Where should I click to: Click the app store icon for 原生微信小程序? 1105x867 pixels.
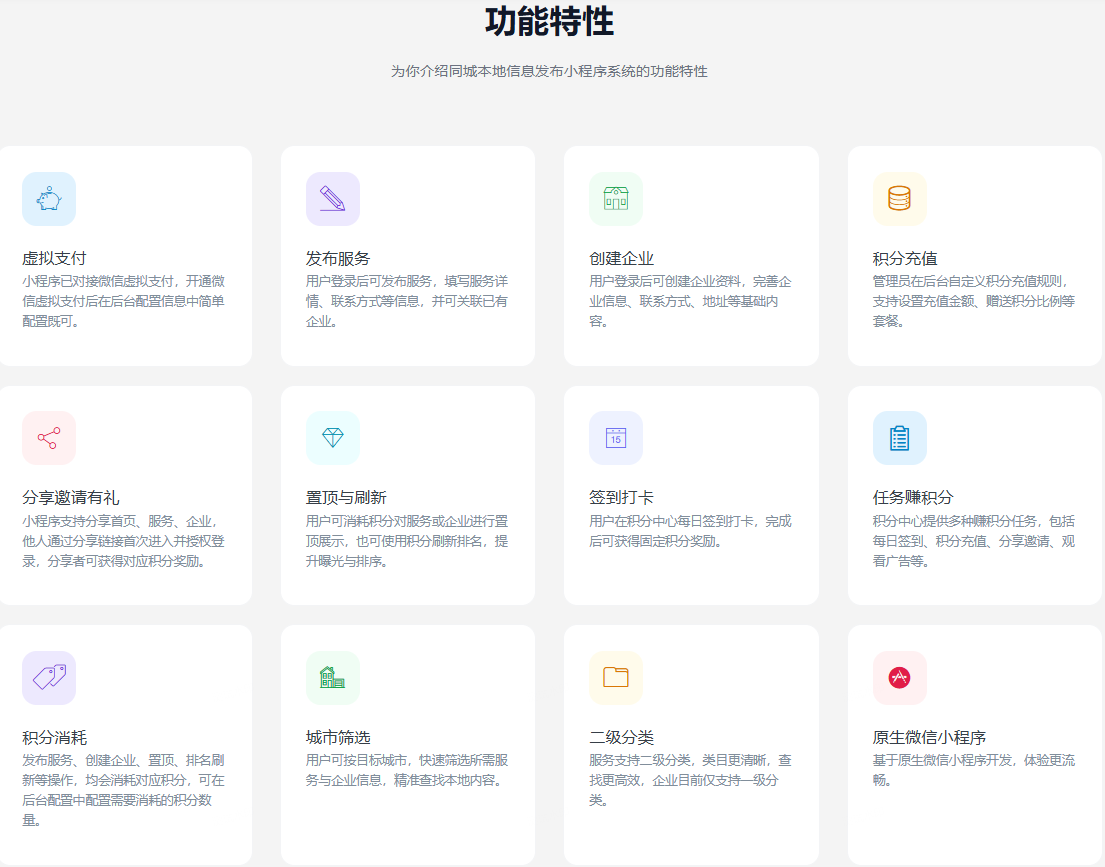point(899,677)
